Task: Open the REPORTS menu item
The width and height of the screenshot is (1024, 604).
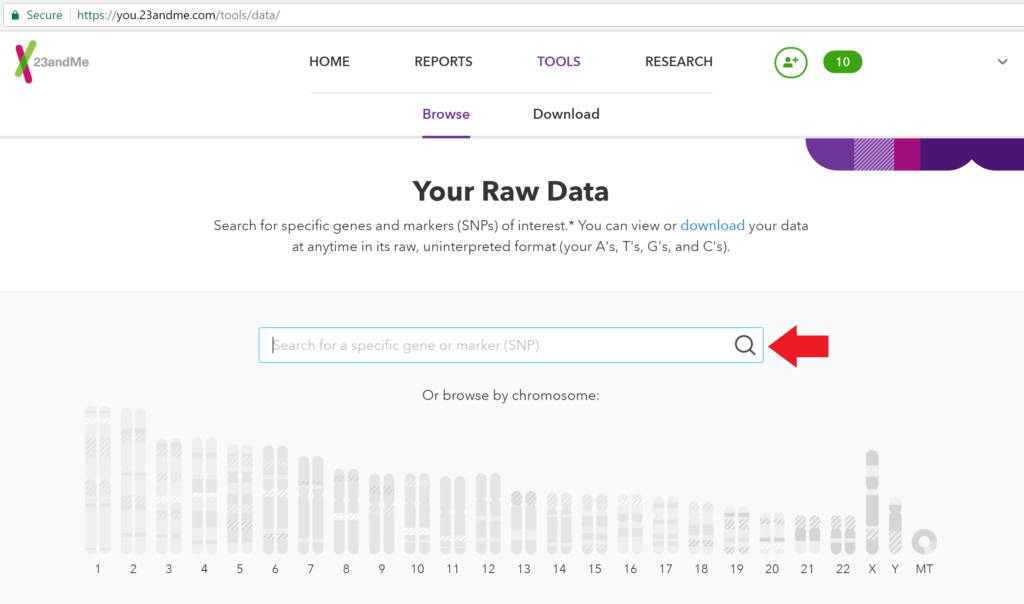Action: point(443,61)
